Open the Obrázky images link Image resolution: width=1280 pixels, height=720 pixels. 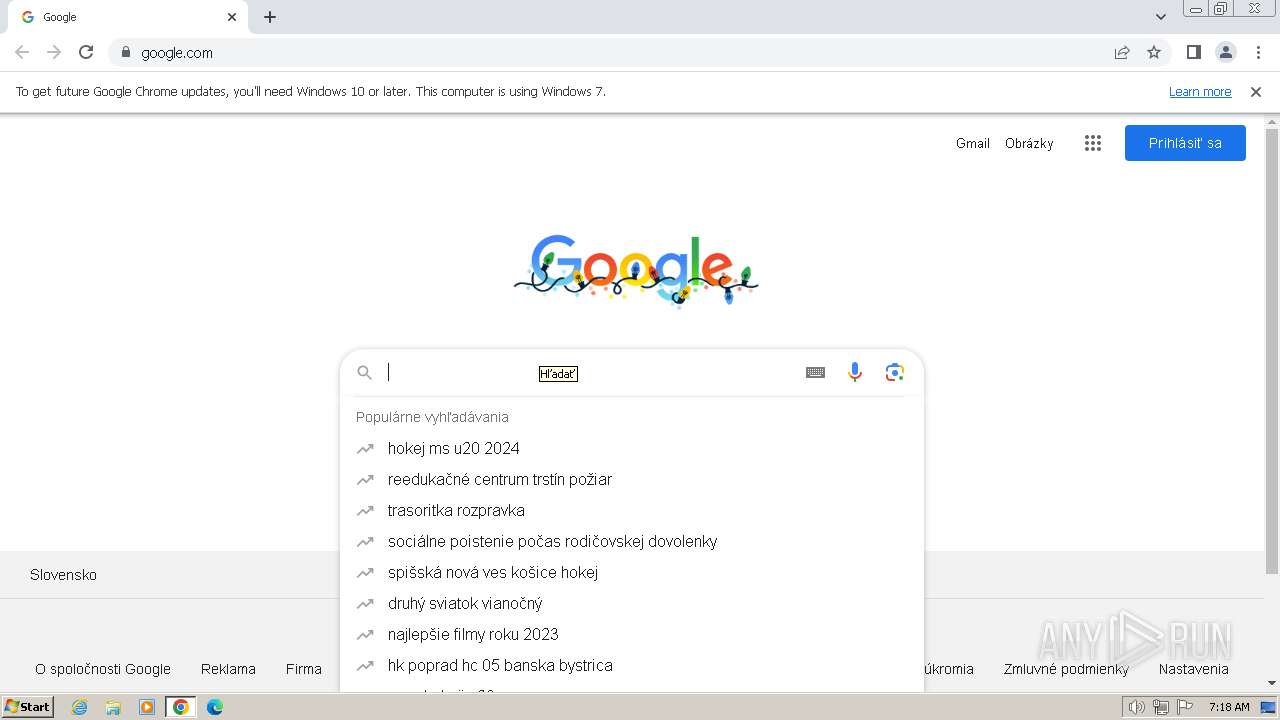coord(1029,143)
